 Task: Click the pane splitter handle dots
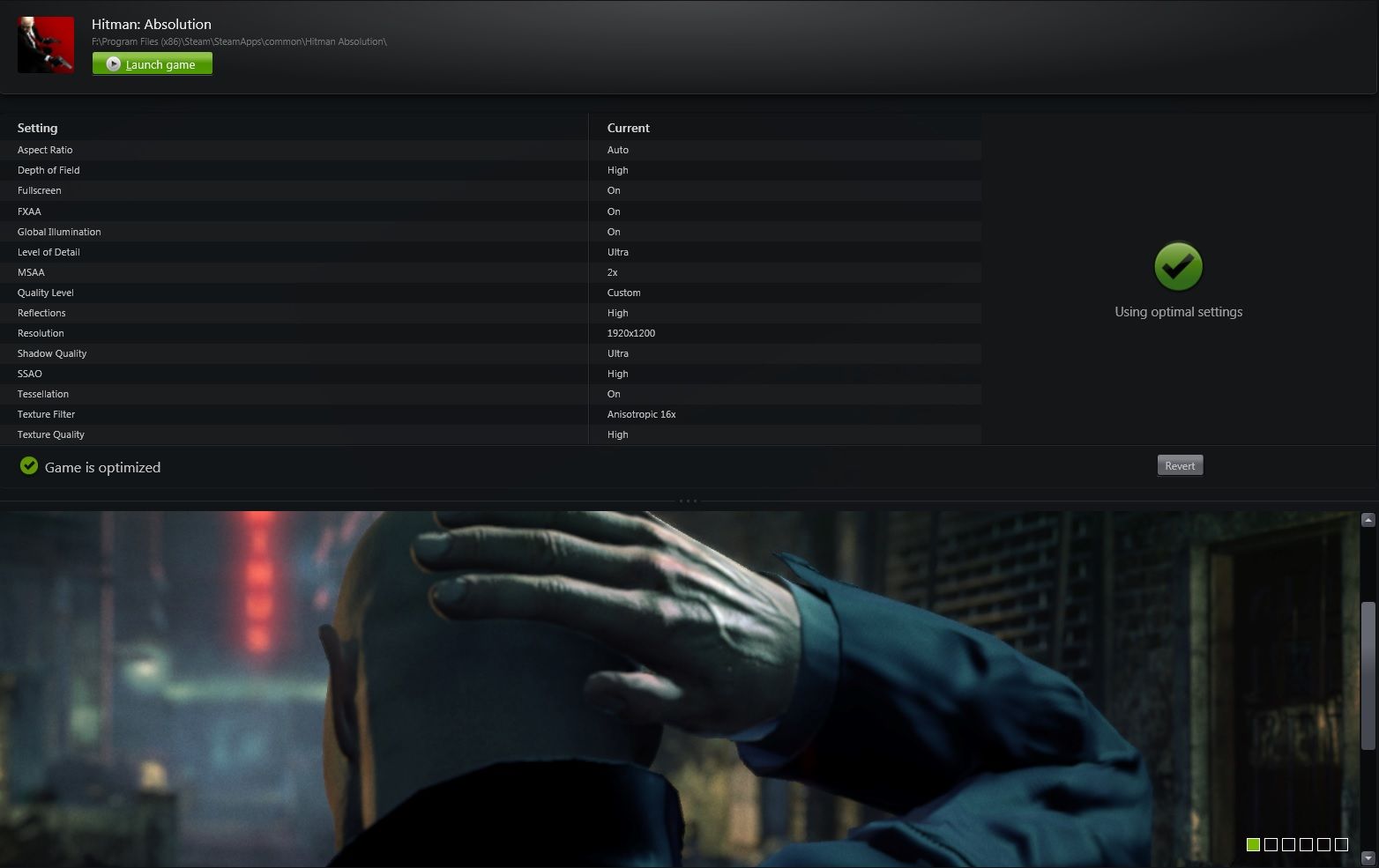coord(688,501)
